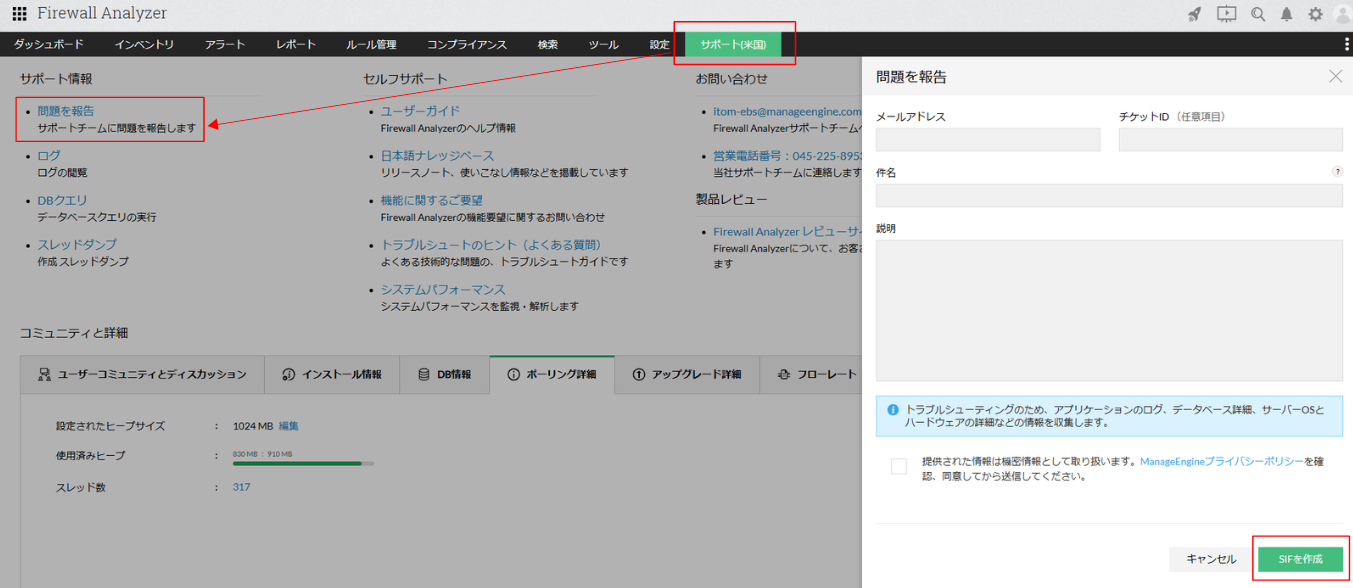Open the ダッシュボード menu item
The image size is (1353, 588).
coord(49,45)
